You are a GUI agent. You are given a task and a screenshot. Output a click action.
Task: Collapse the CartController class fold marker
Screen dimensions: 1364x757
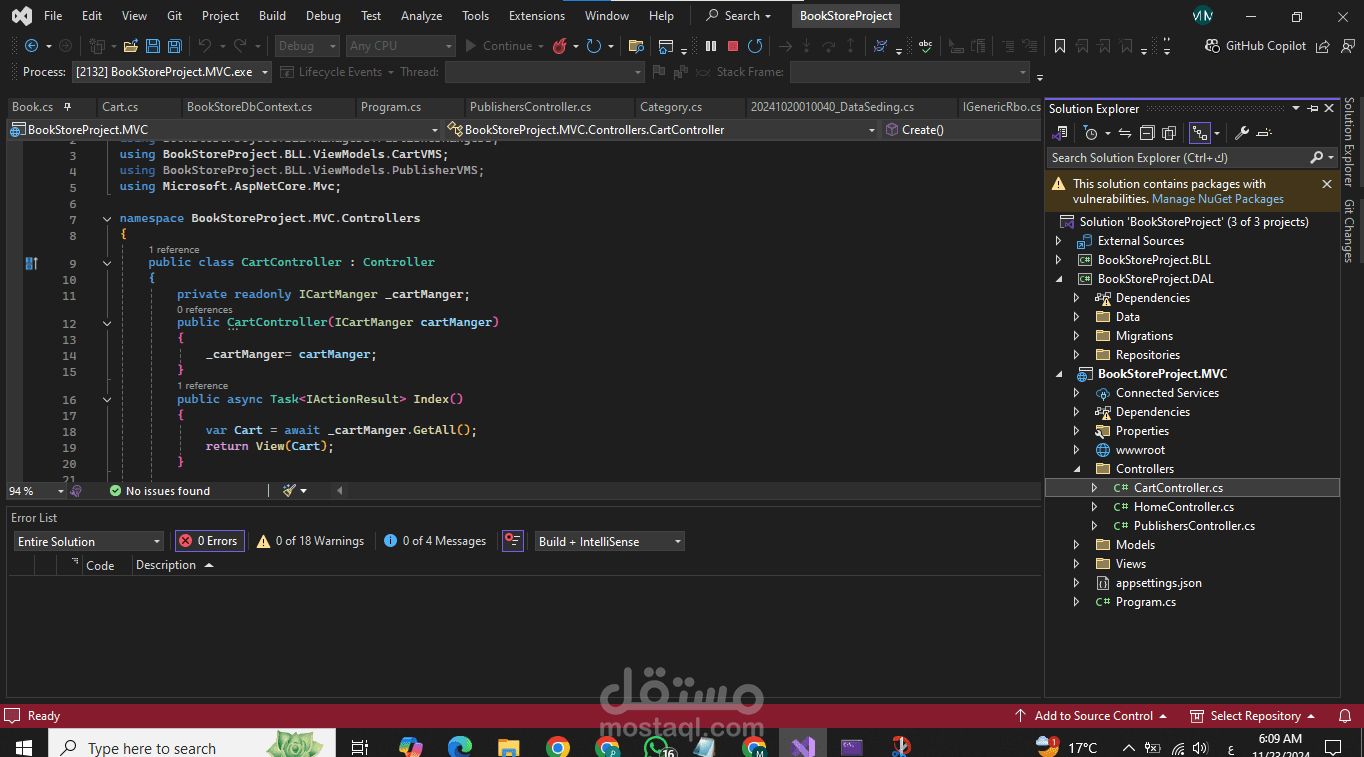pos(107,263)
